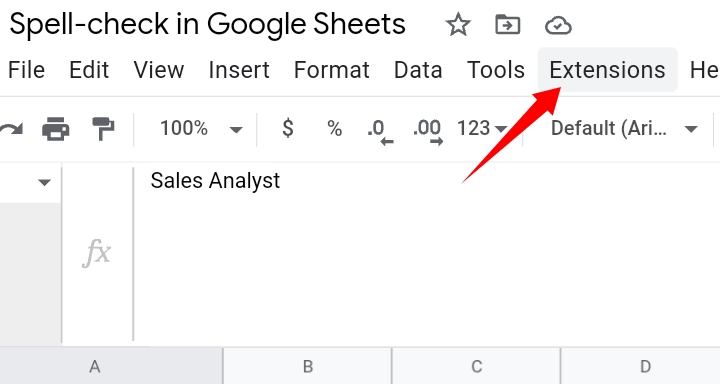This screenshot has width=720, height=384.
Task: Expand the 123 more formats dropdown
Action: point(482,129)
